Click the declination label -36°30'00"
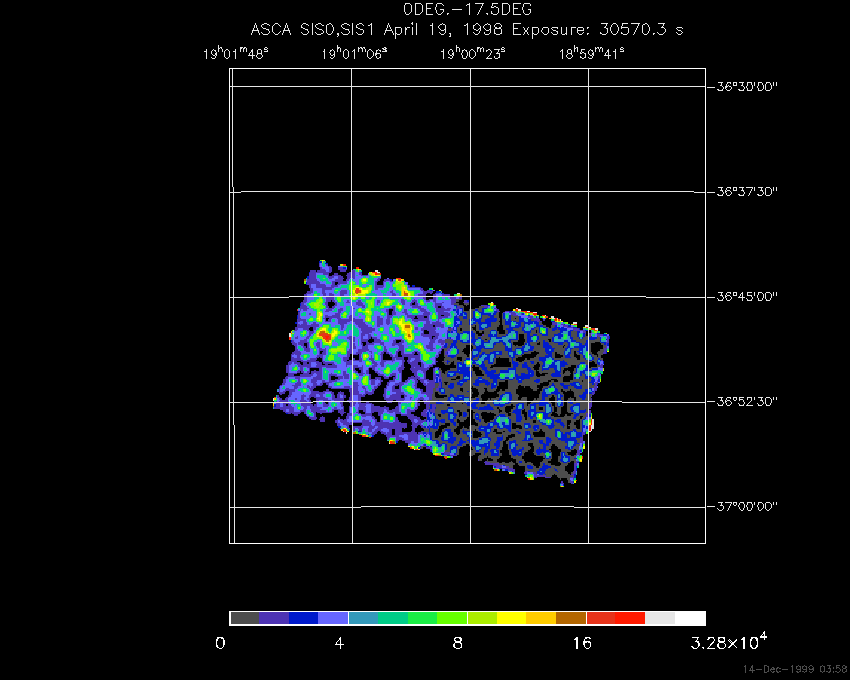 (744, 86)
